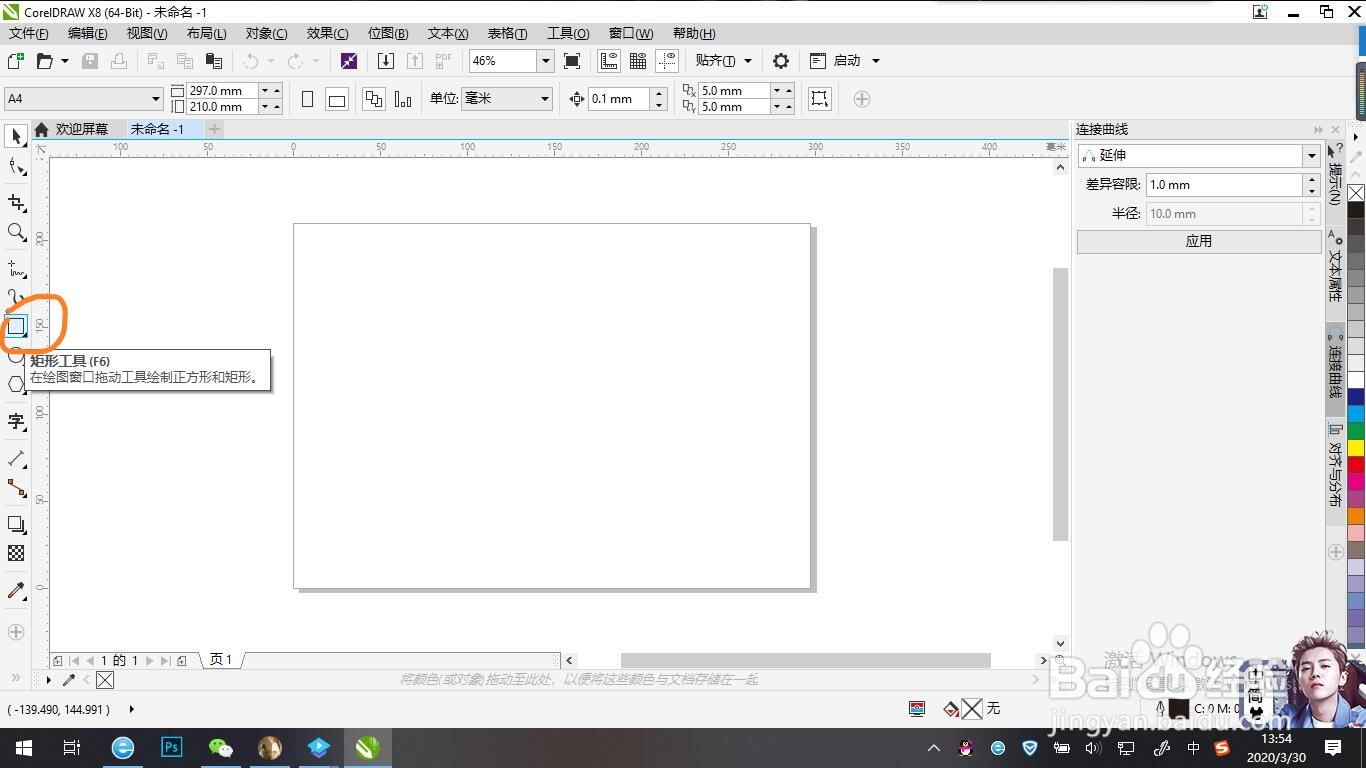This screenshot has width=1366, height=768.
Task: Switch to the 未命名 -1 document tab
Action: tap(157, 129)
